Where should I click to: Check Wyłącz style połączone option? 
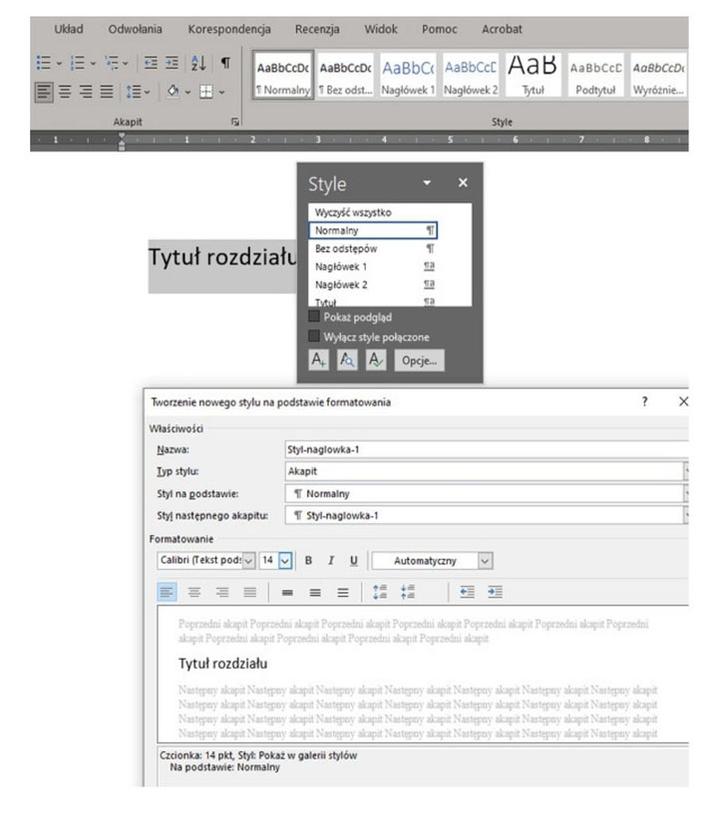315,337
